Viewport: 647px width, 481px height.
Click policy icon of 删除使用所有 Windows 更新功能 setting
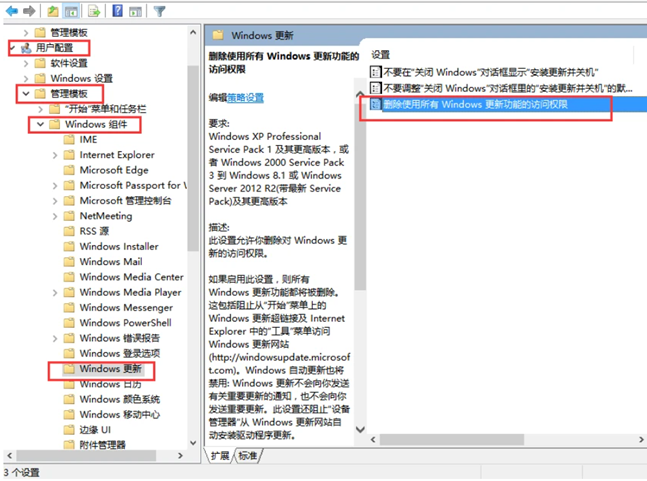(x=375, y=104)
